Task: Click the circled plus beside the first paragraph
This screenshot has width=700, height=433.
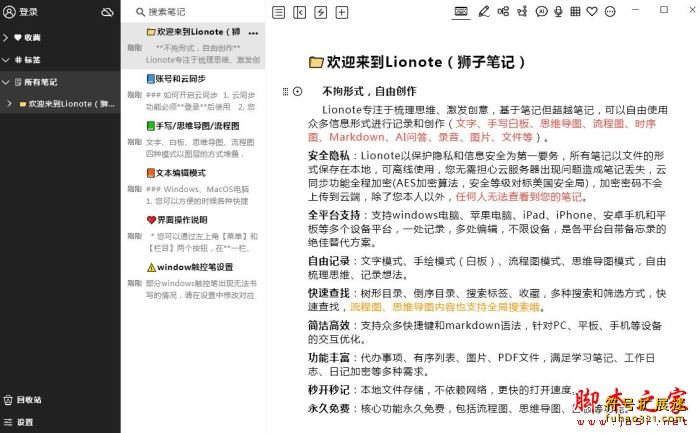Action: [298, 92]
